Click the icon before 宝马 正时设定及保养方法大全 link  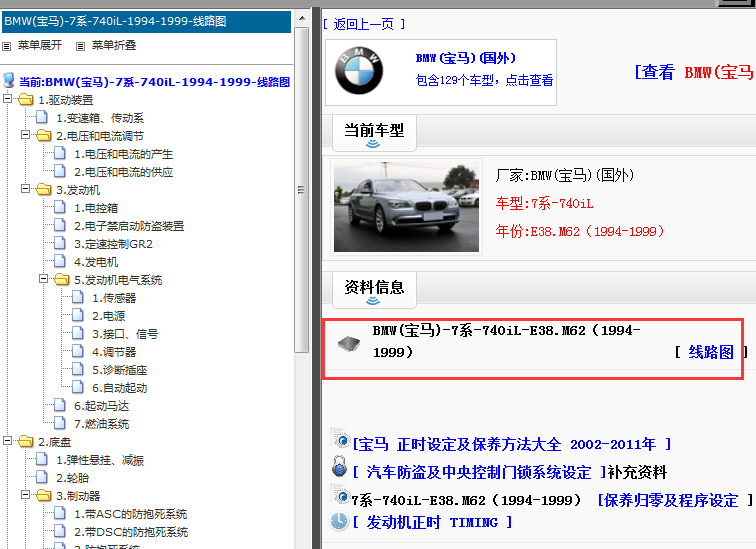coord(341,439)
